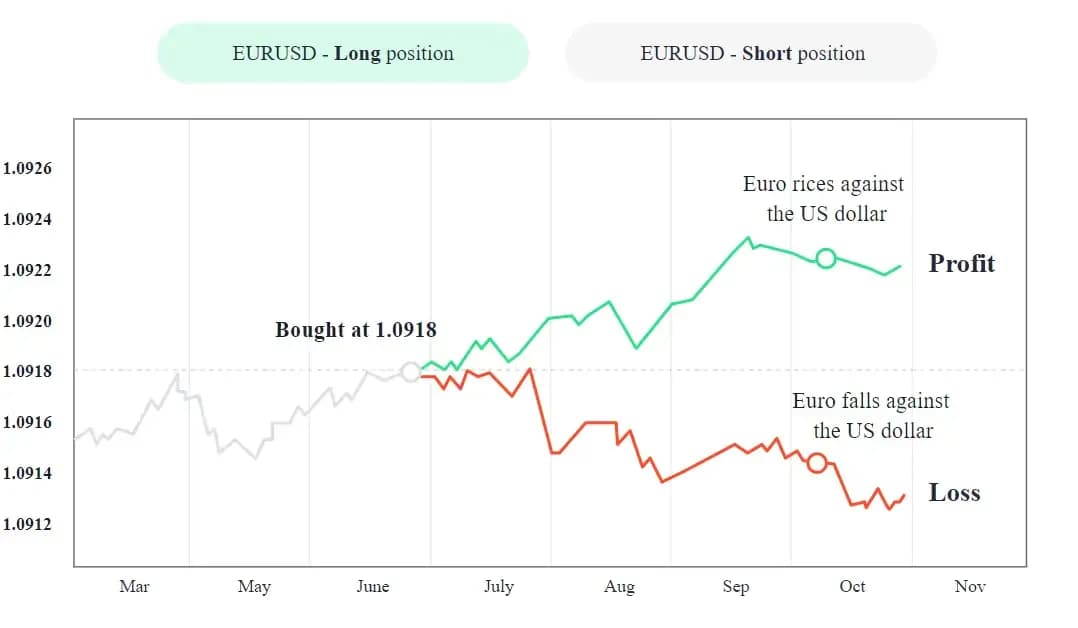This screenshot has width=1078, height=628.
Task: Click the 'Euro rices against the US dollar' annotation
Action: (x=823, y=199)
